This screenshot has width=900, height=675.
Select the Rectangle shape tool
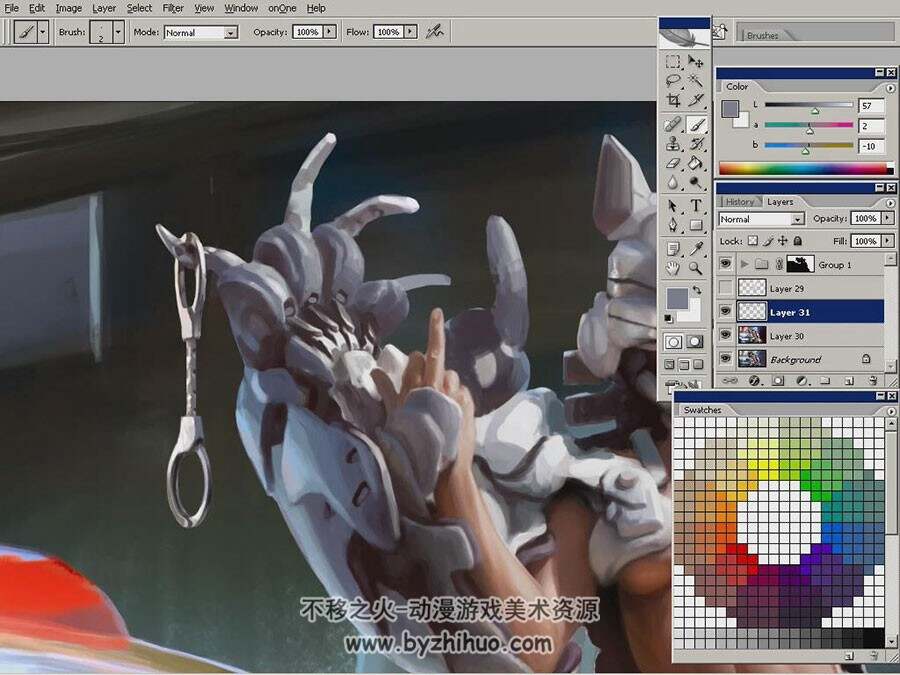click(x=696, y=225)
